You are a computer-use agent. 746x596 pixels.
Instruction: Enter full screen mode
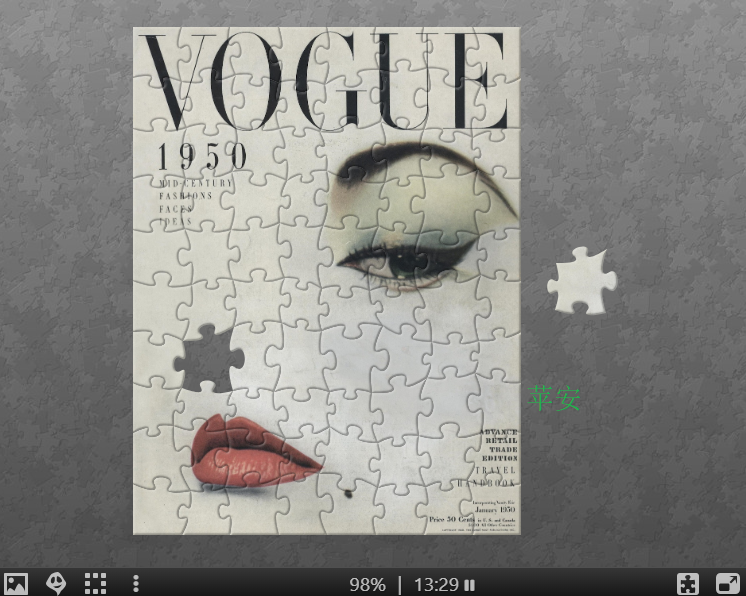pyautogui.click(x=727, y=584)
